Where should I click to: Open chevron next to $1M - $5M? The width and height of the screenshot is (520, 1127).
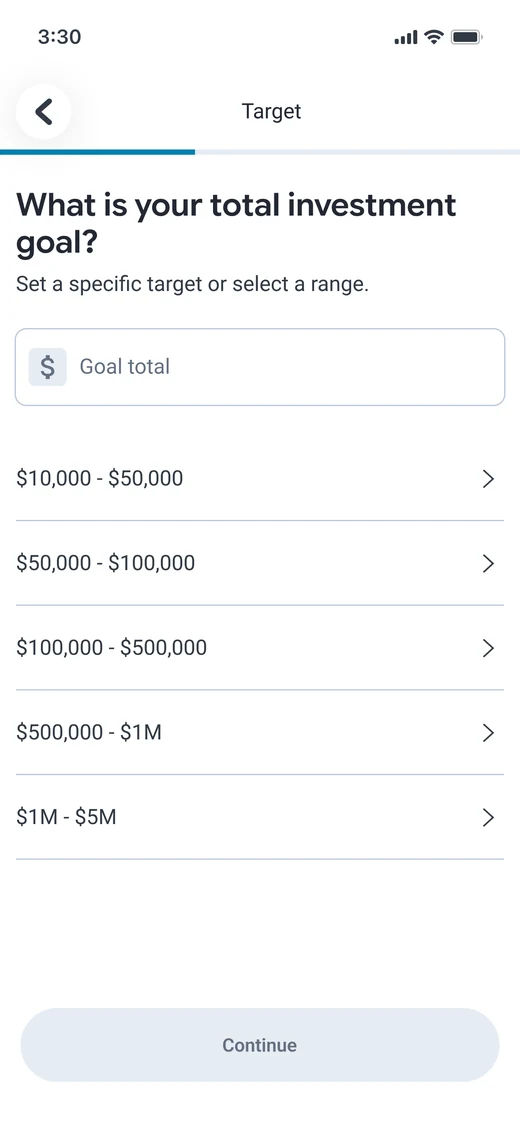point(488,817)
